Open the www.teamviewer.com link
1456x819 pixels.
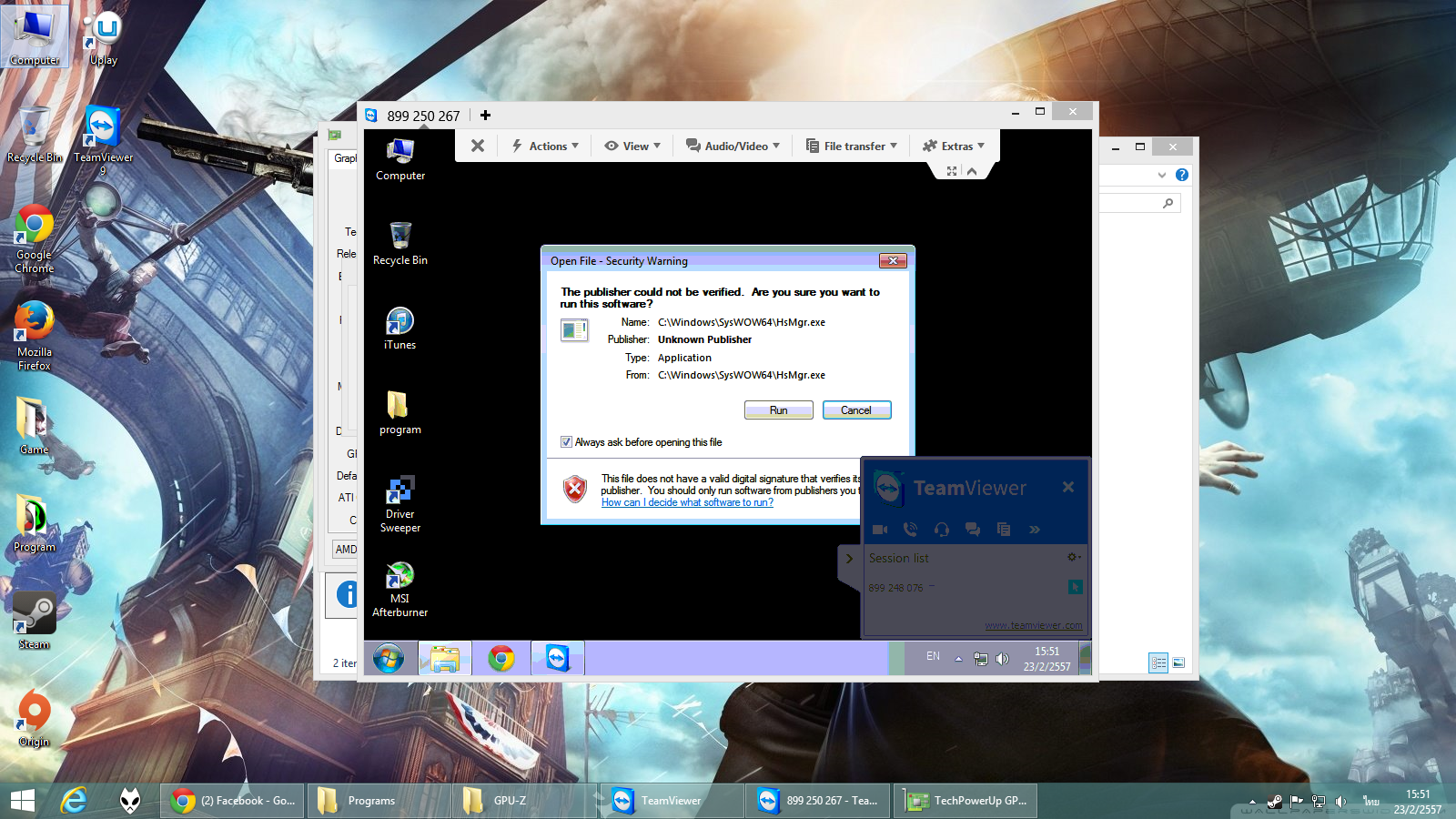pyautogui.click(x=1034, y=625)
